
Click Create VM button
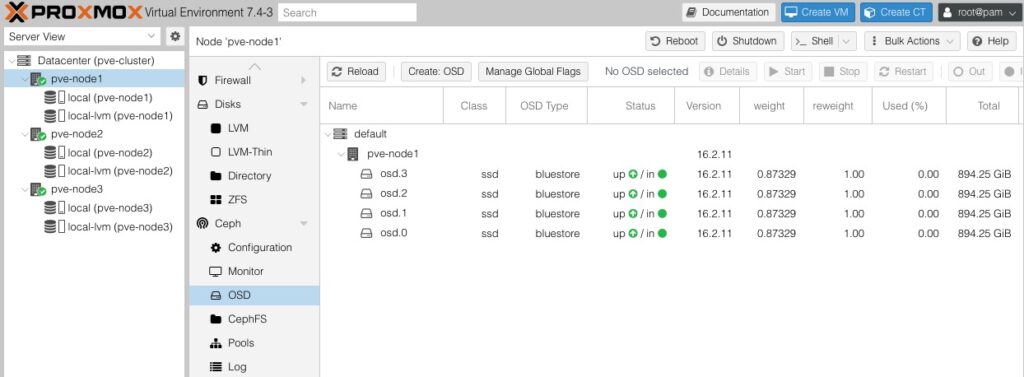tap(818, 12)
